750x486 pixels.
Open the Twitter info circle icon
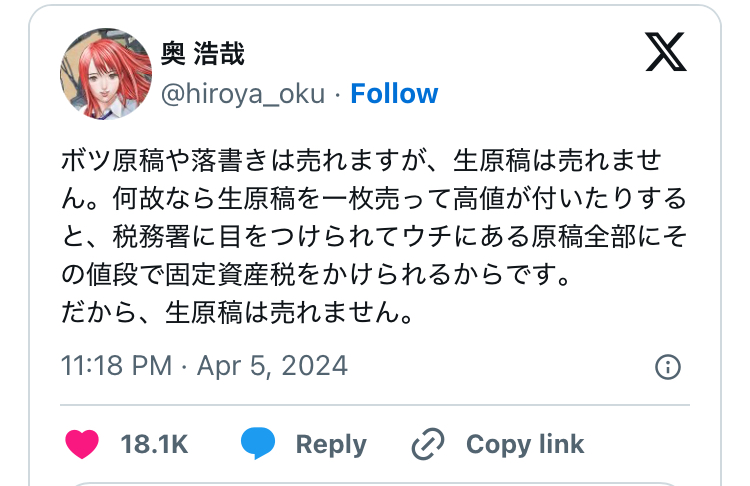click(x=667, y=367)
